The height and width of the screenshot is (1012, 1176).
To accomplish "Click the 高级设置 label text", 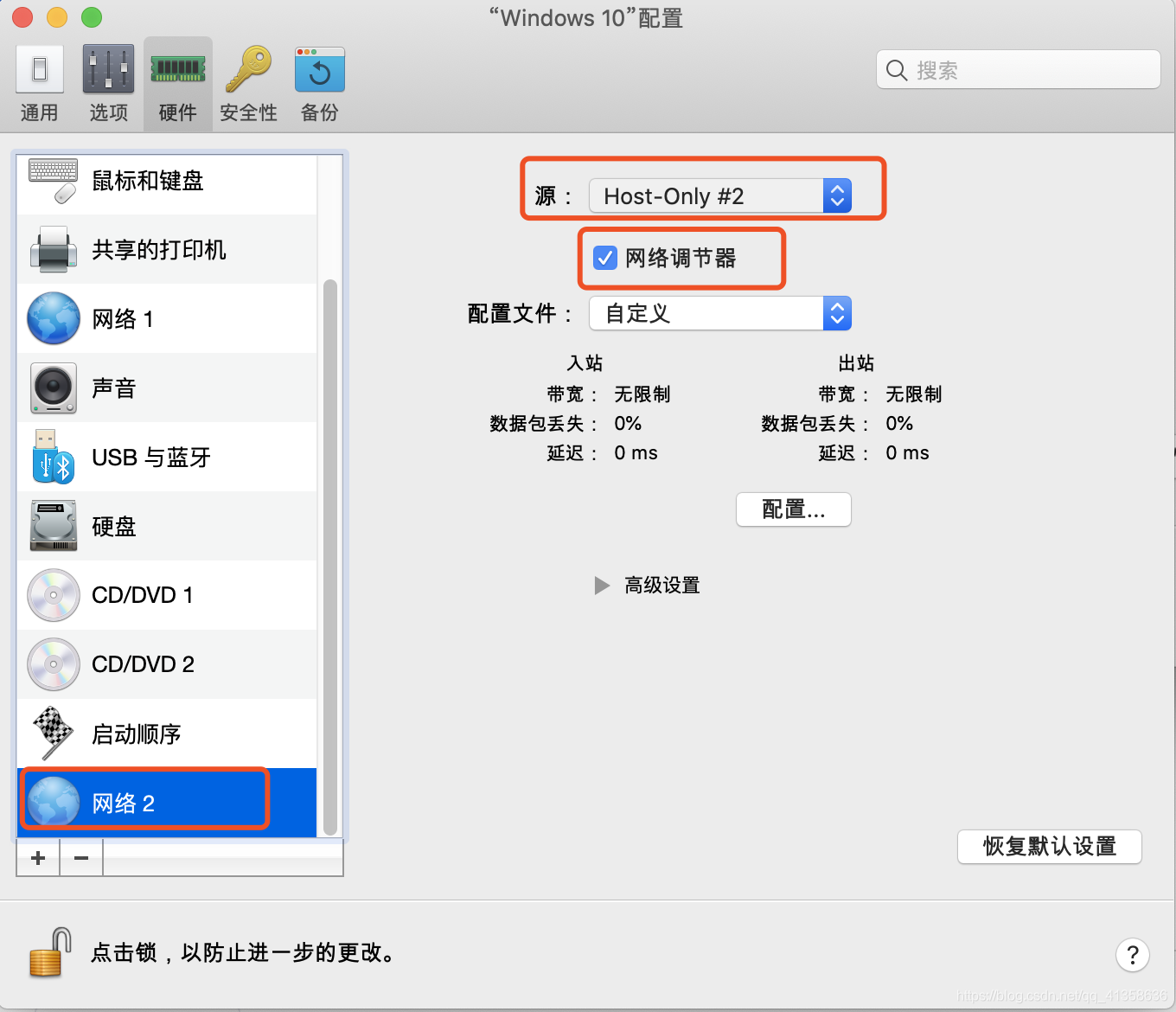I will 662,586.
